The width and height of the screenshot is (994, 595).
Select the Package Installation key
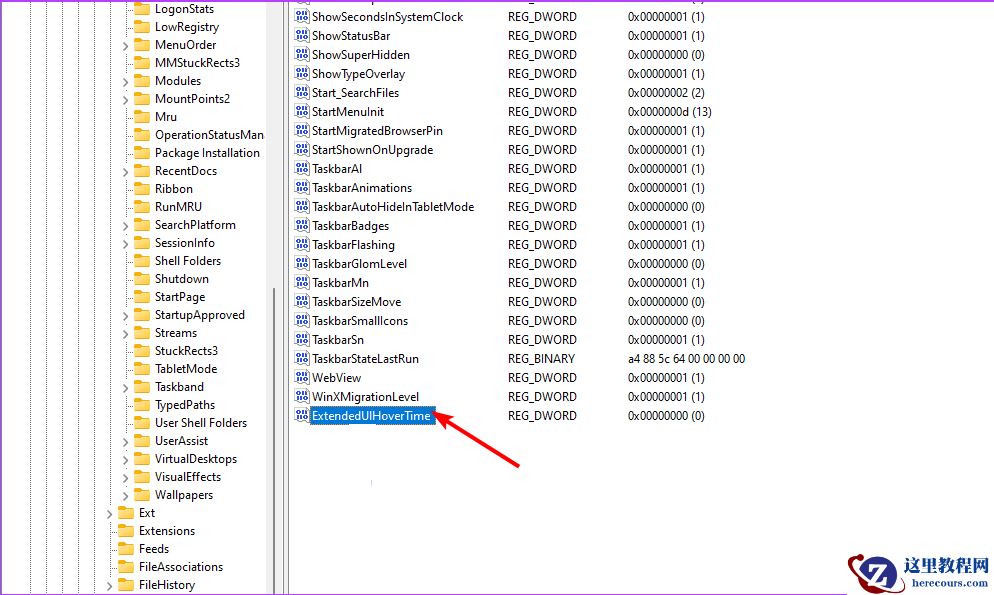(x=207, y=153)
